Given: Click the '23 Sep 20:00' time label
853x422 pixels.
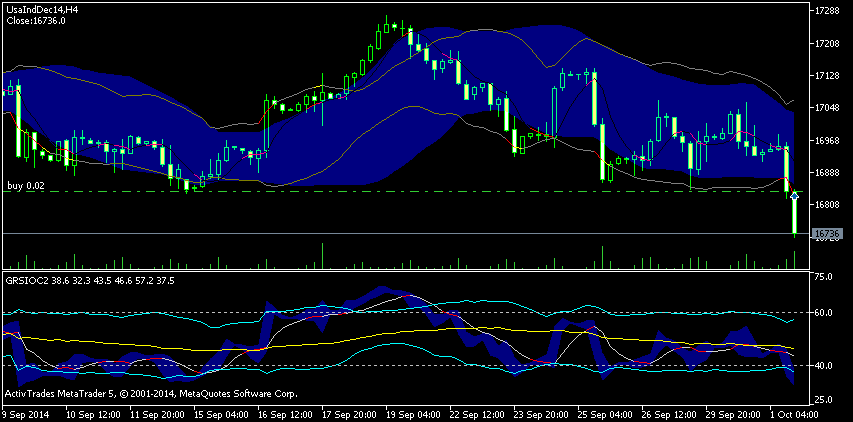Looking at the screenshot, I should pos(541,414).
